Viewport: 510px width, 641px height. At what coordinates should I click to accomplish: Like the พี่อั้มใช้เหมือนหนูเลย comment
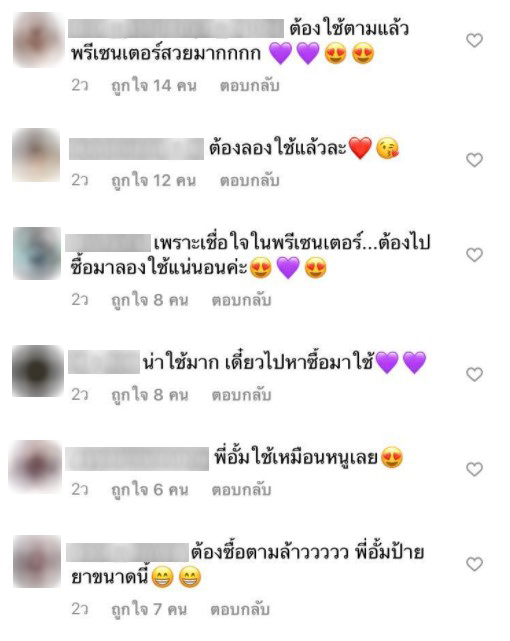tap(474, 469)
